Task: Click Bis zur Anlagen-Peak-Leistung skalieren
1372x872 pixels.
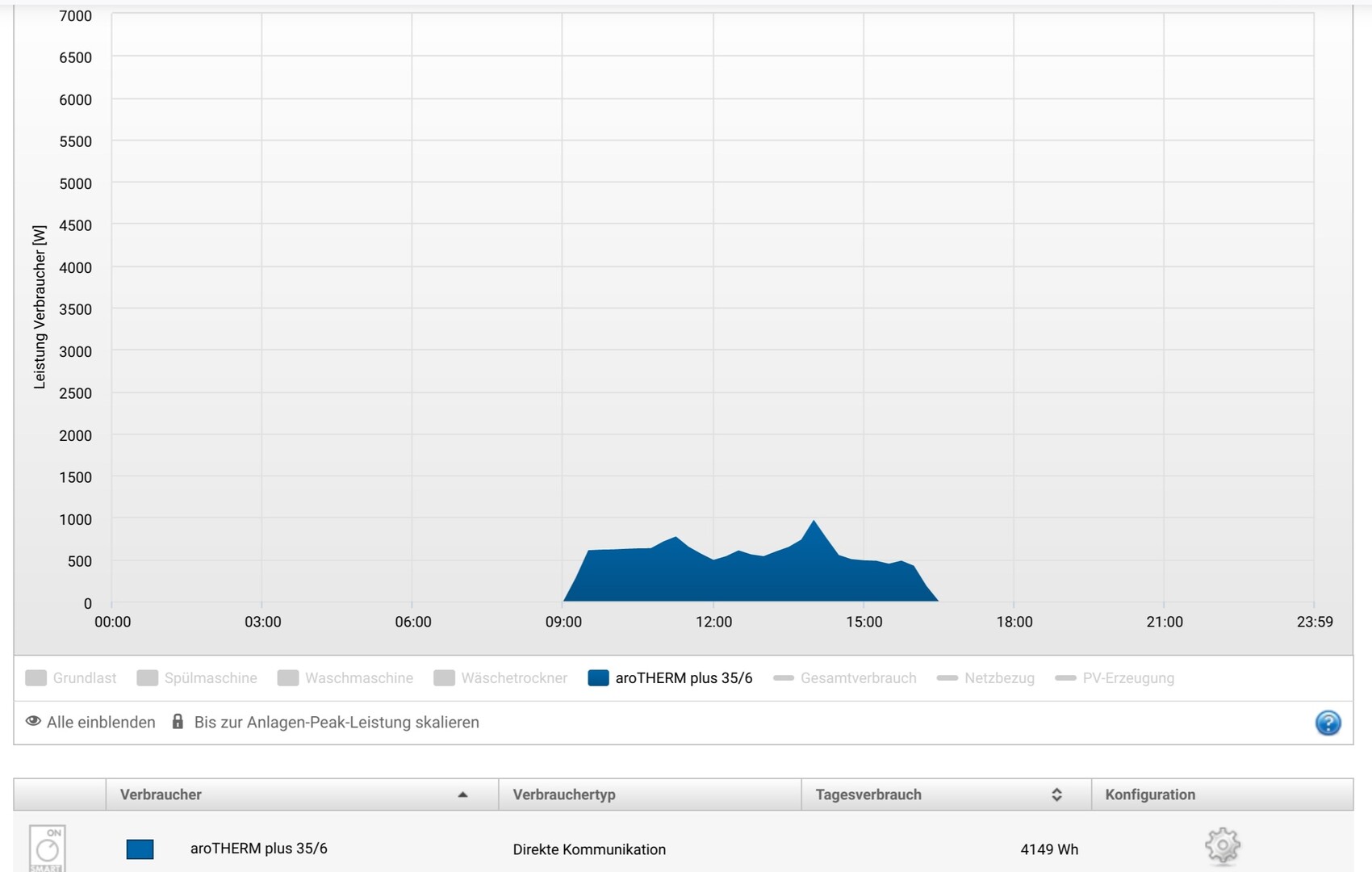Action: pyautogui.click(x=337, y=723)
